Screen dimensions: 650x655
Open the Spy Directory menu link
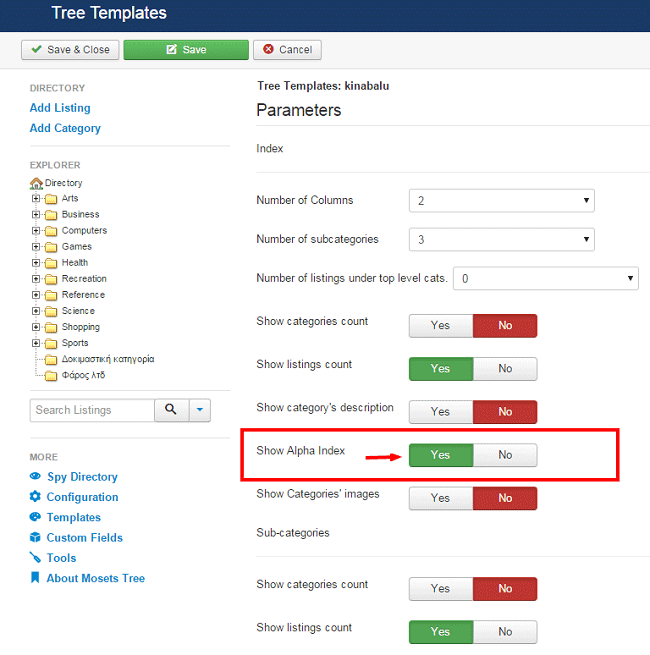click(x=82, y=477)
